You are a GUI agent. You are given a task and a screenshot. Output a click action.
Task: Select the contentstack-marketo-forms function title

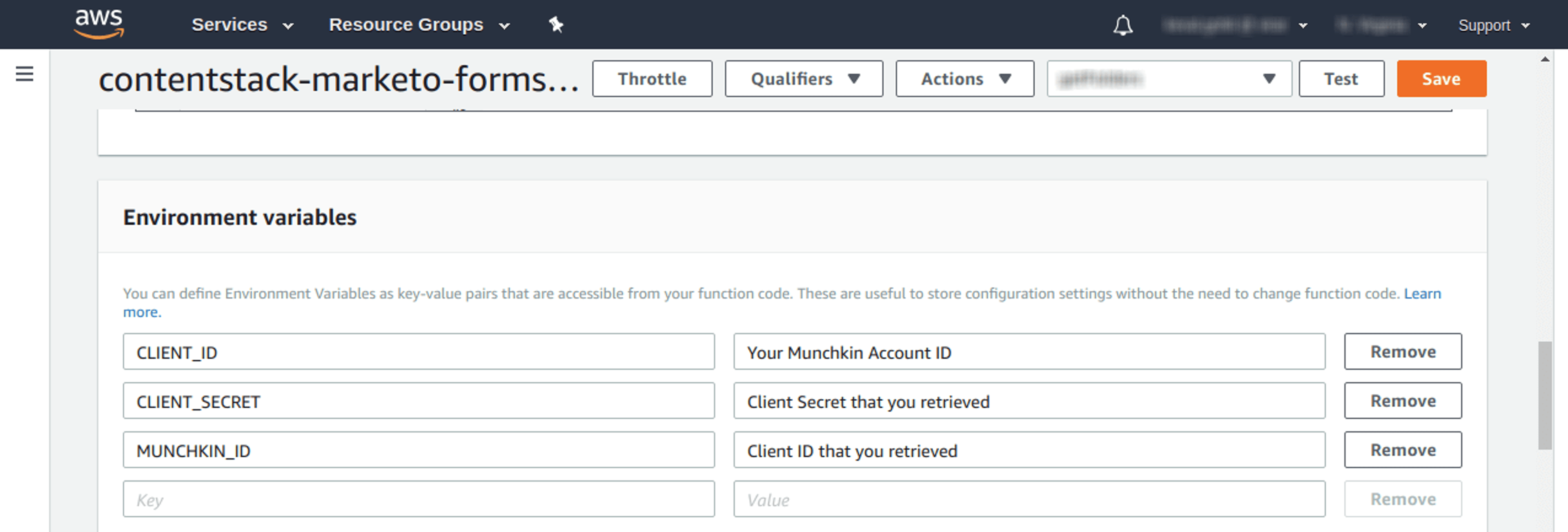click(339, 79)
